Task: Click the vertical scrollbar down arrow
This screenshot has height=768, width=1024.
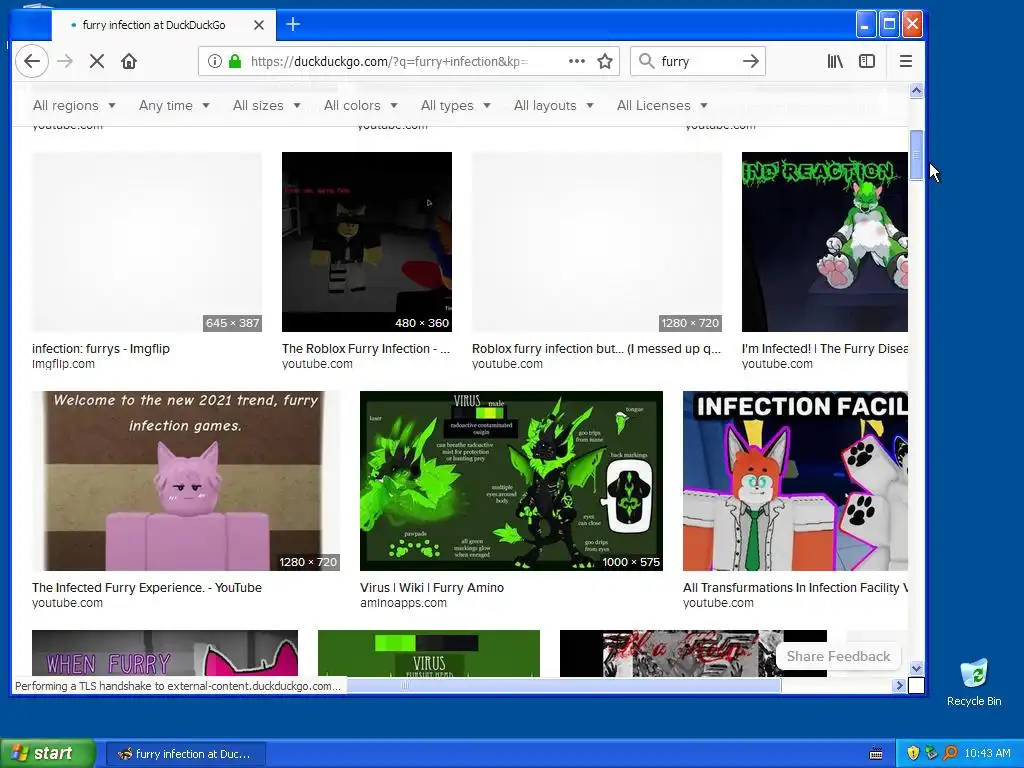Action: 916,668
